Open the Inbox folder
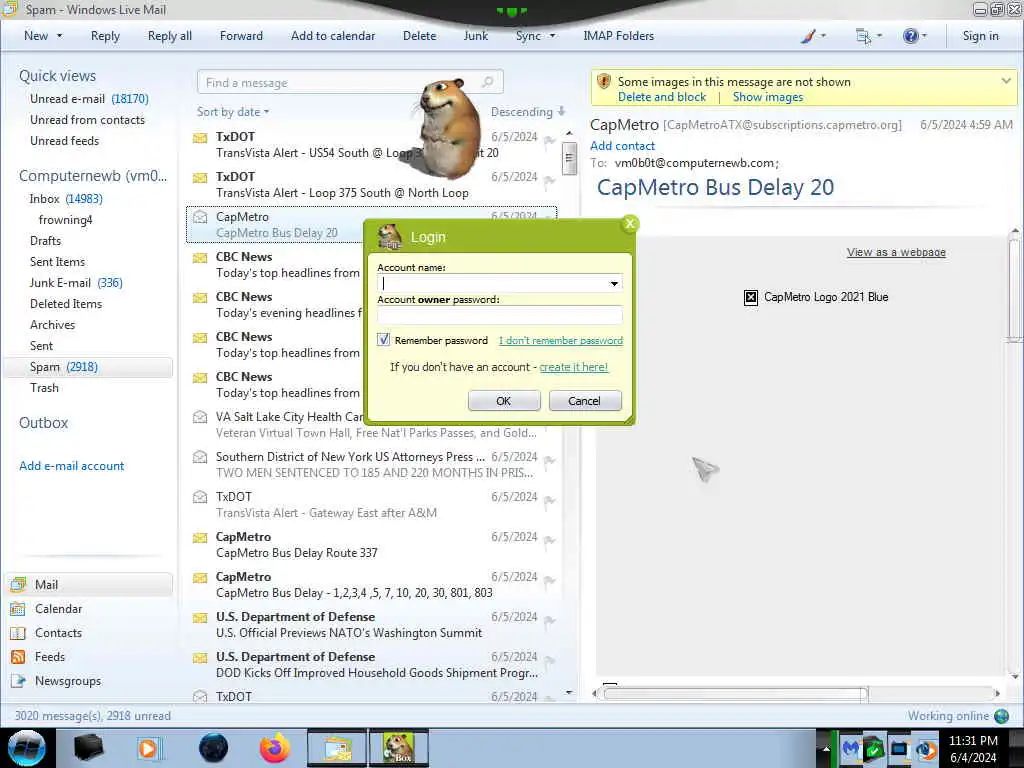 [65, 199]
